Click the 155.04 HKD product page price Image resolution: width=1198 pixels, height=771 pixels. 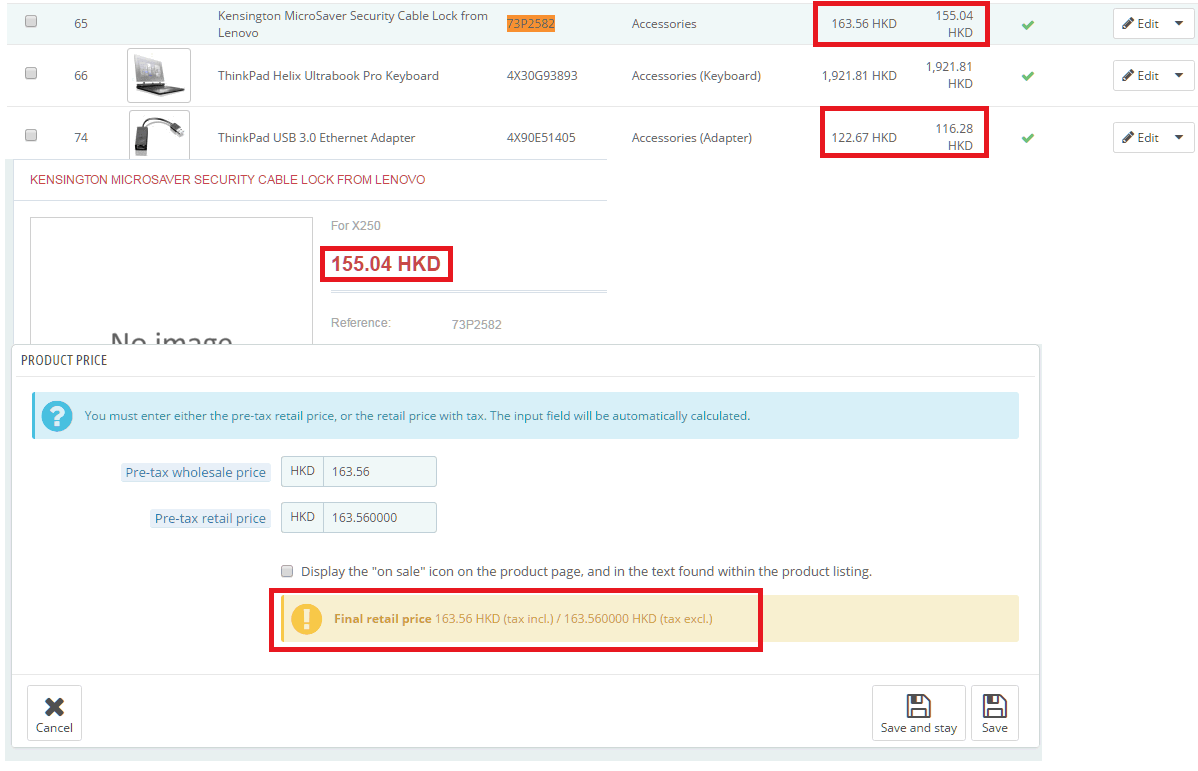[386, 264]
